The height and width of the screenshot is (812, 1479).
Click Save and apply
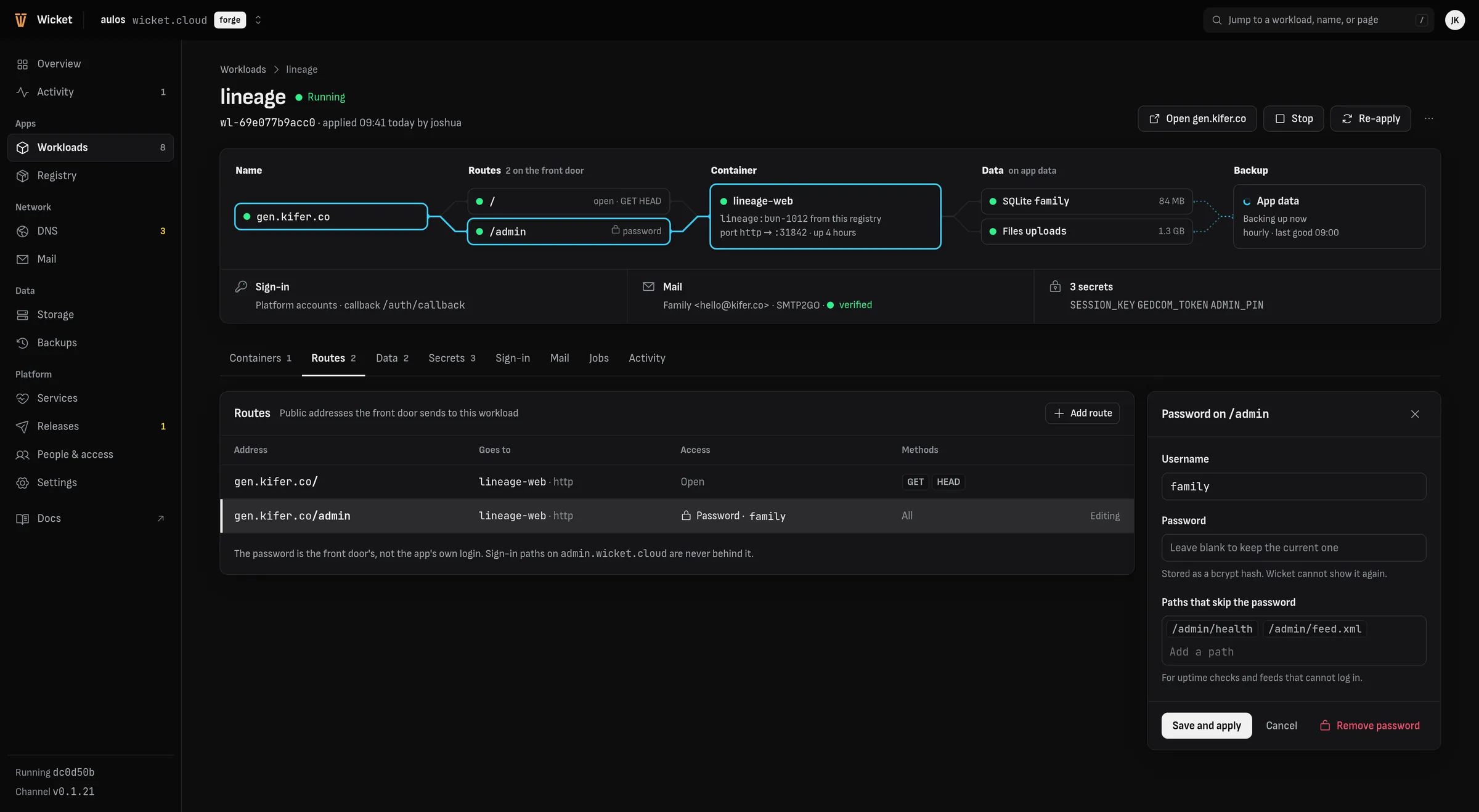pyautogui.click(x=1206, y=726)
